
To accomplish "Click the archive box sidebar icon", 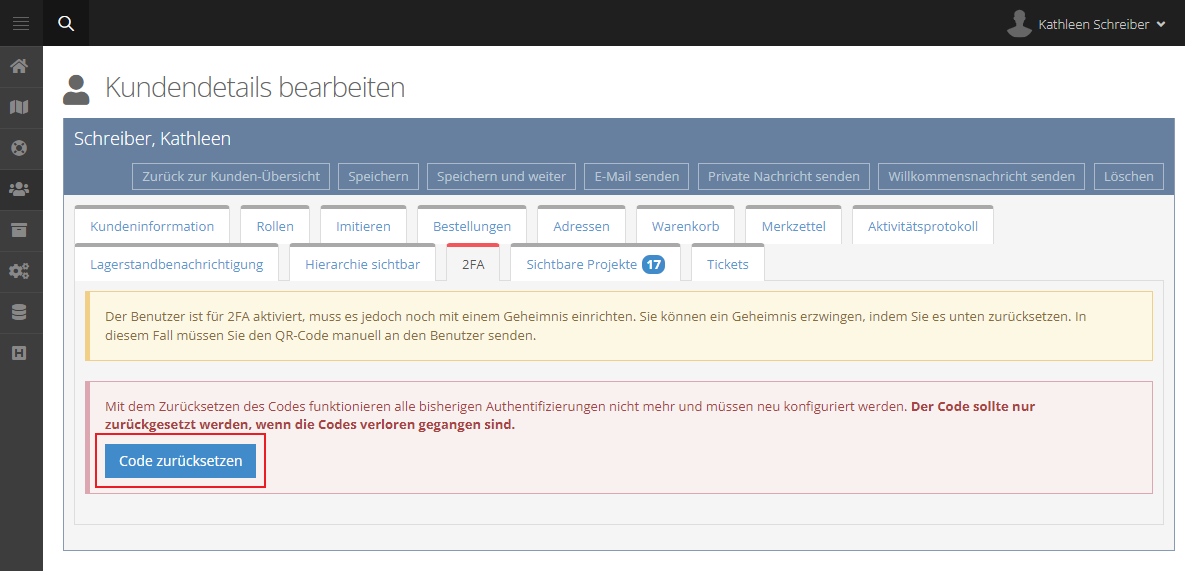I will point(20,230).
